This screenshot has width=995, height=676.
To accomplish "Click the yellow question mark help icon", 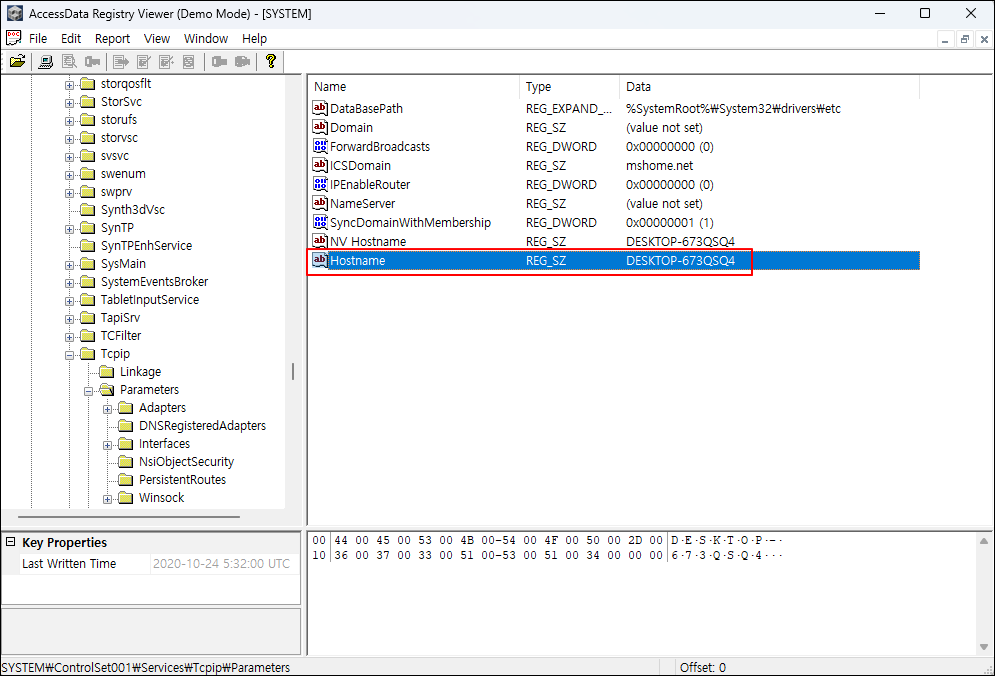I will tap(271, 61).
